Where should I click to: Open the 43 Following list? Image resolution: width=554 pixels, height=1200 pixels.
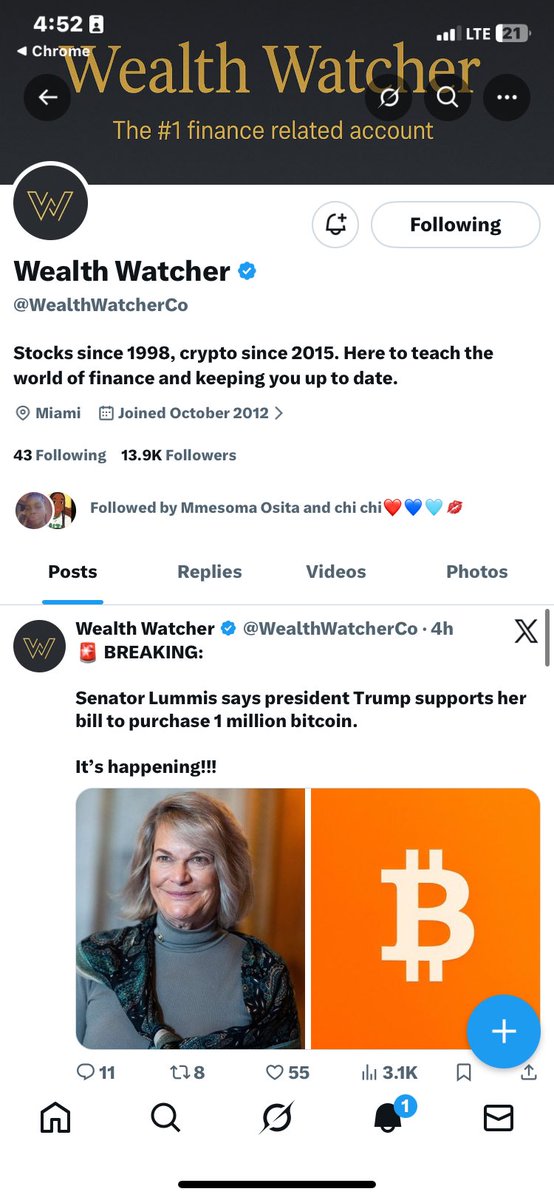pyautogui.click(x=59, y=455)
